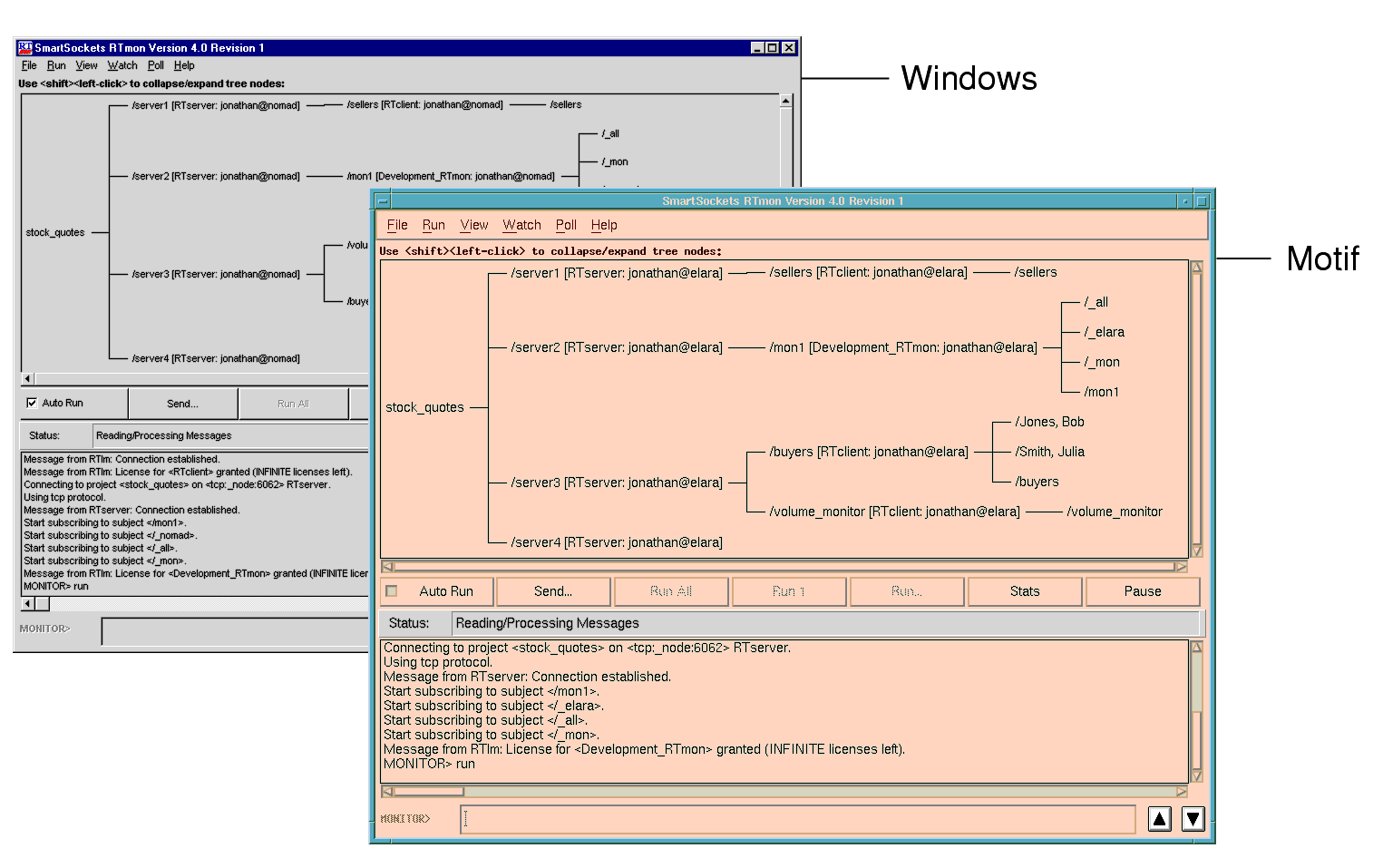This screenshot has width=1383, height=868.
Task: Open Run menu in Motif window
Action: click(x=433, y=225)
